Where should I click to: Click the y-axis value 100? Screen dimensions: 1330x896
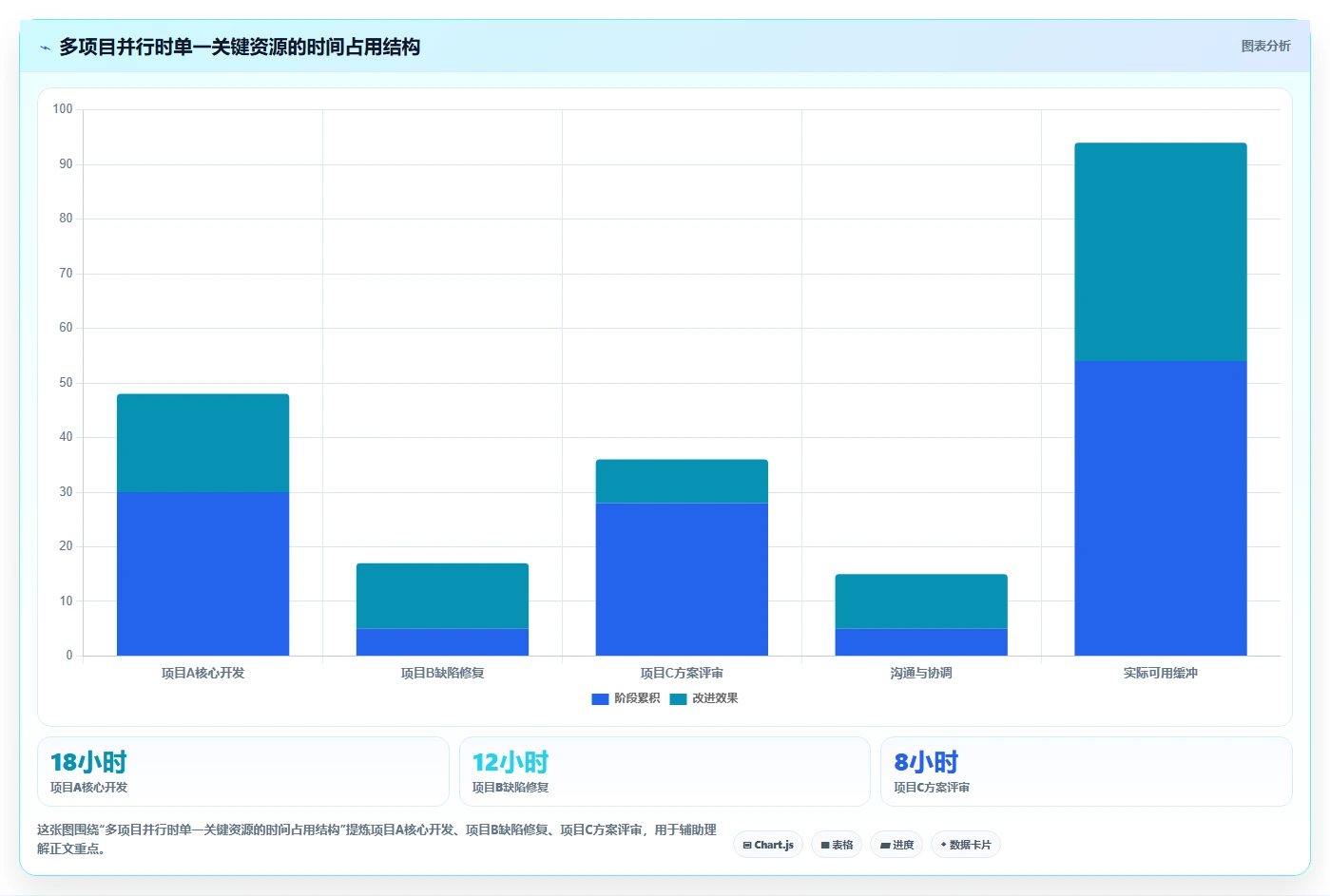click(x=63, y=109)
